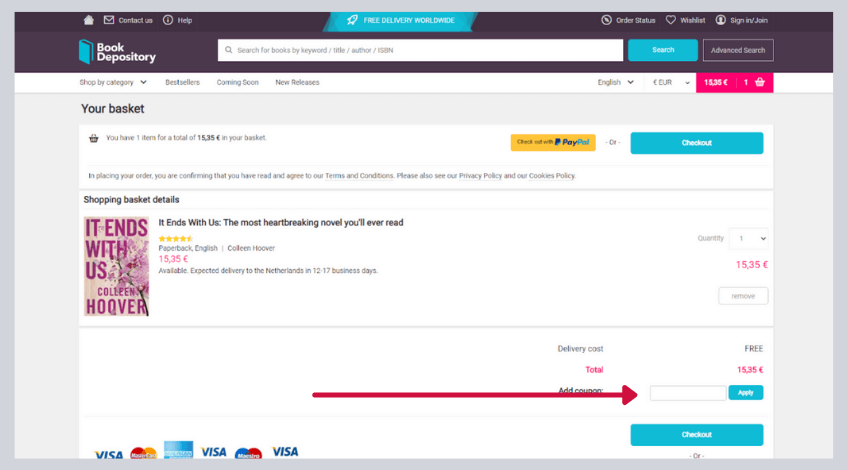Open the Terms and Conditions link
Screen dimensions: 847x470
[359, 176]
